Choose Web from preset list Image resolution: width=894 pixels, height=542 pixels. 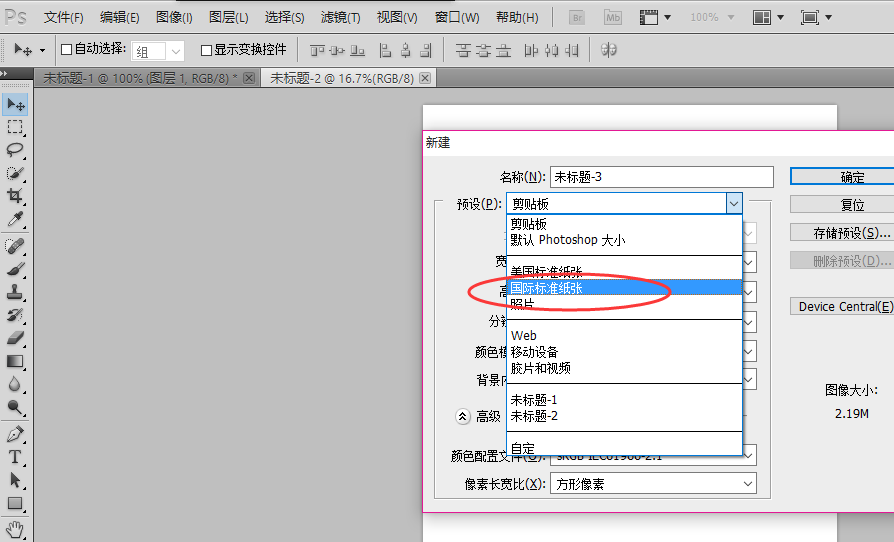pyautogui.click(x=624, y=336)
